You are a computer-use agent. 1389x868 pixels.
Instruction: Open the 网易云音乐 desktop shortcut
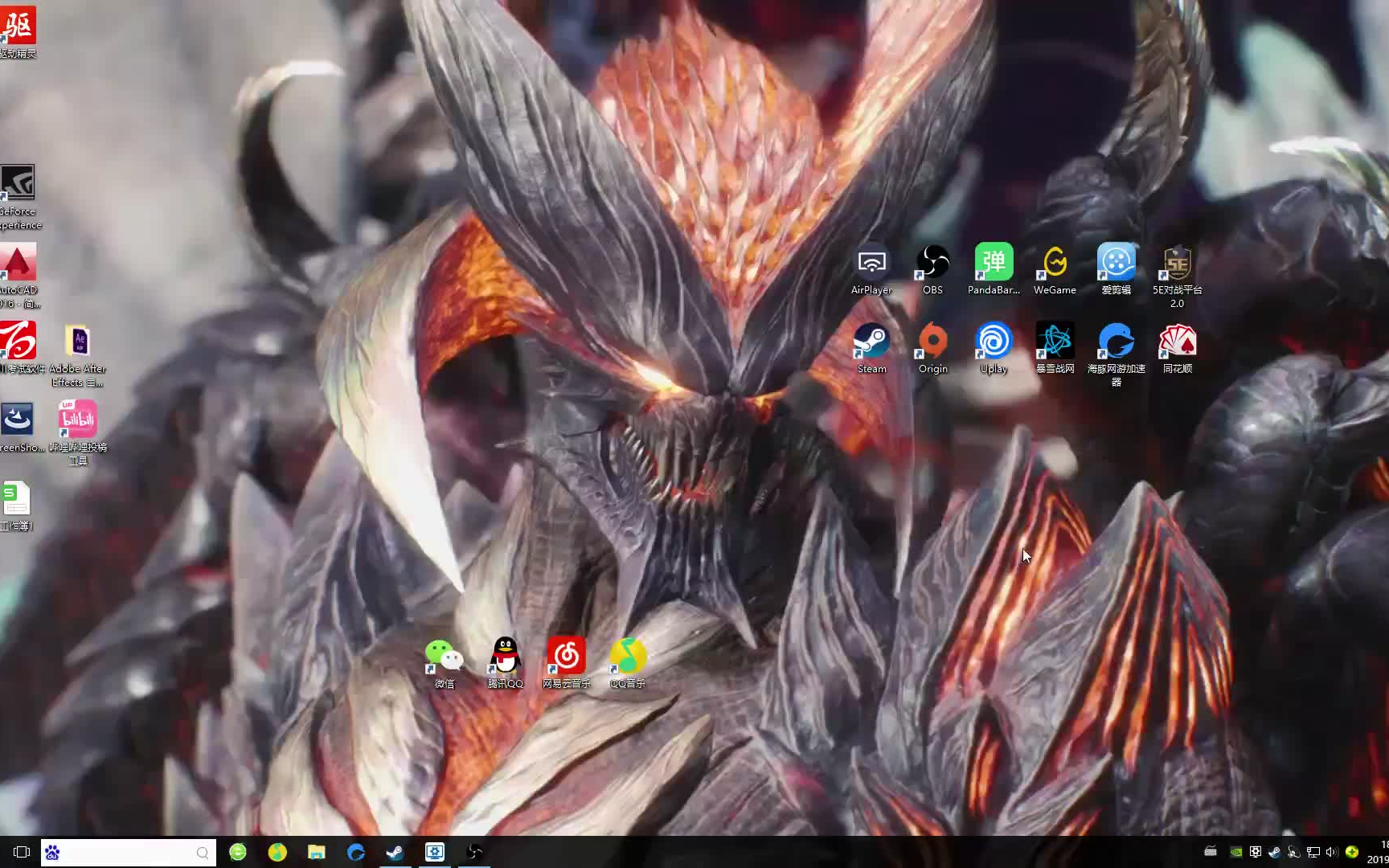pyautogui.click(x=566, y=663)
